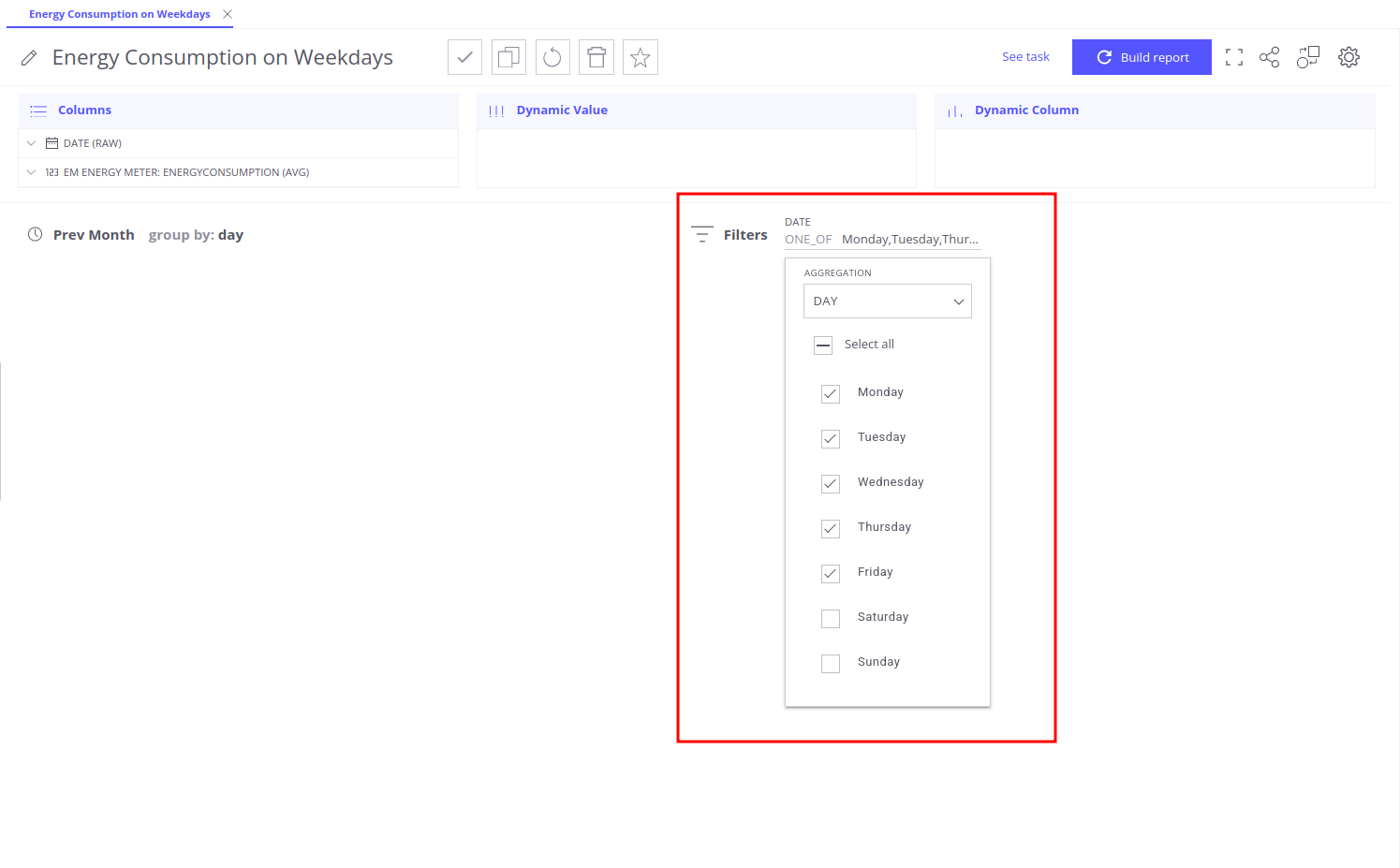The image size is (1400, 868).
Task: Click the pencil edit title icon
Action: (x=29, y=58)
